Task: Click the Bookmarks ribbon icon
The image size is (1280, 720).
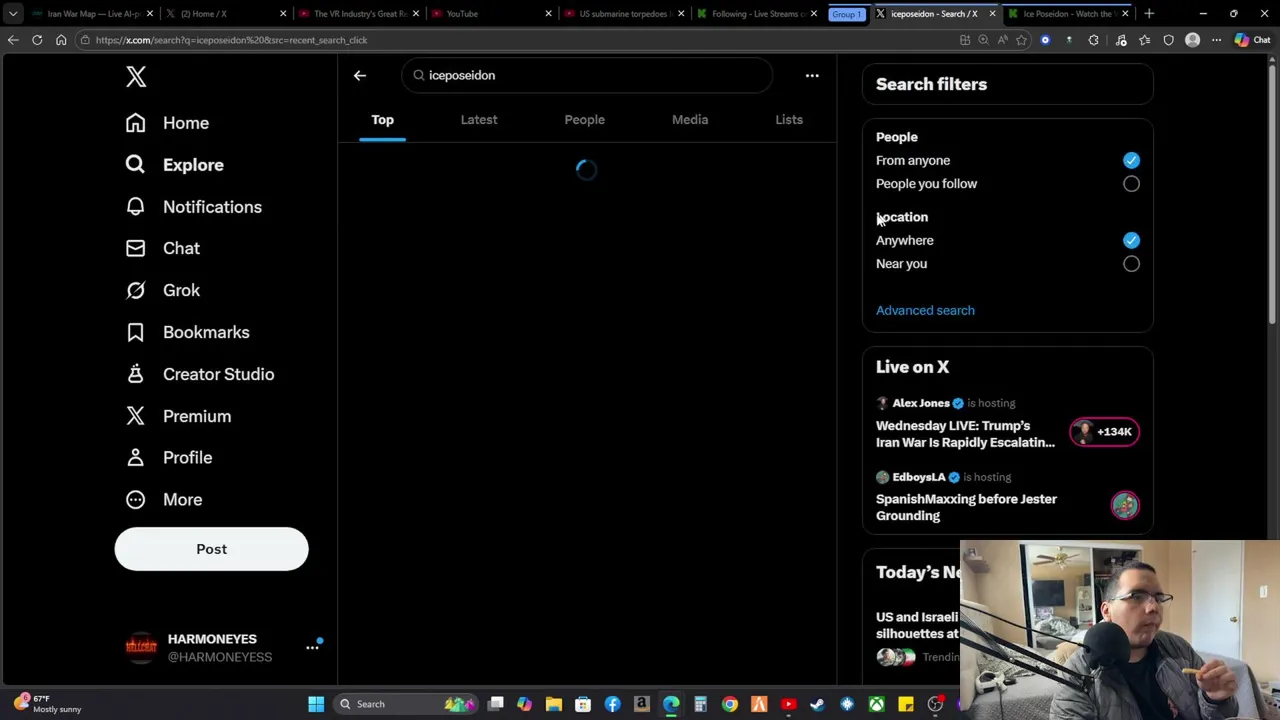Action: tap(135, 332)
